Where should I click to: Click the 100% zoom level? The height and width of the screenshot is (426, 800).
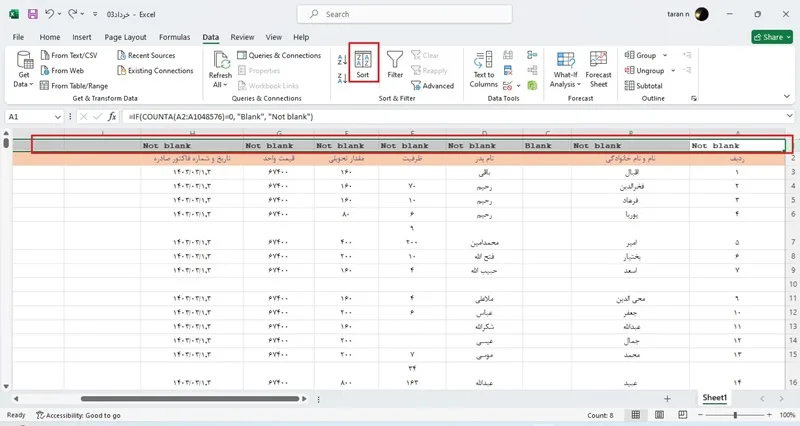787,415
